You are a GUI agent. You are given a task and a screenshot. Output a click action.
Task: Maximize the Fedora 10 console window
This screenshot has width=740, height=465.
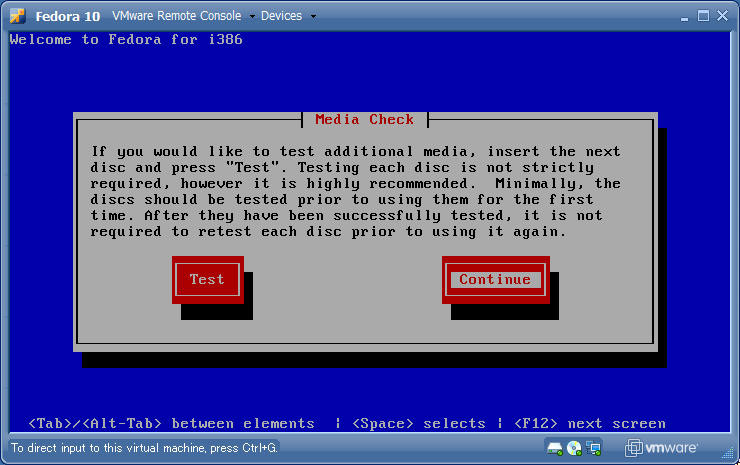703,16
